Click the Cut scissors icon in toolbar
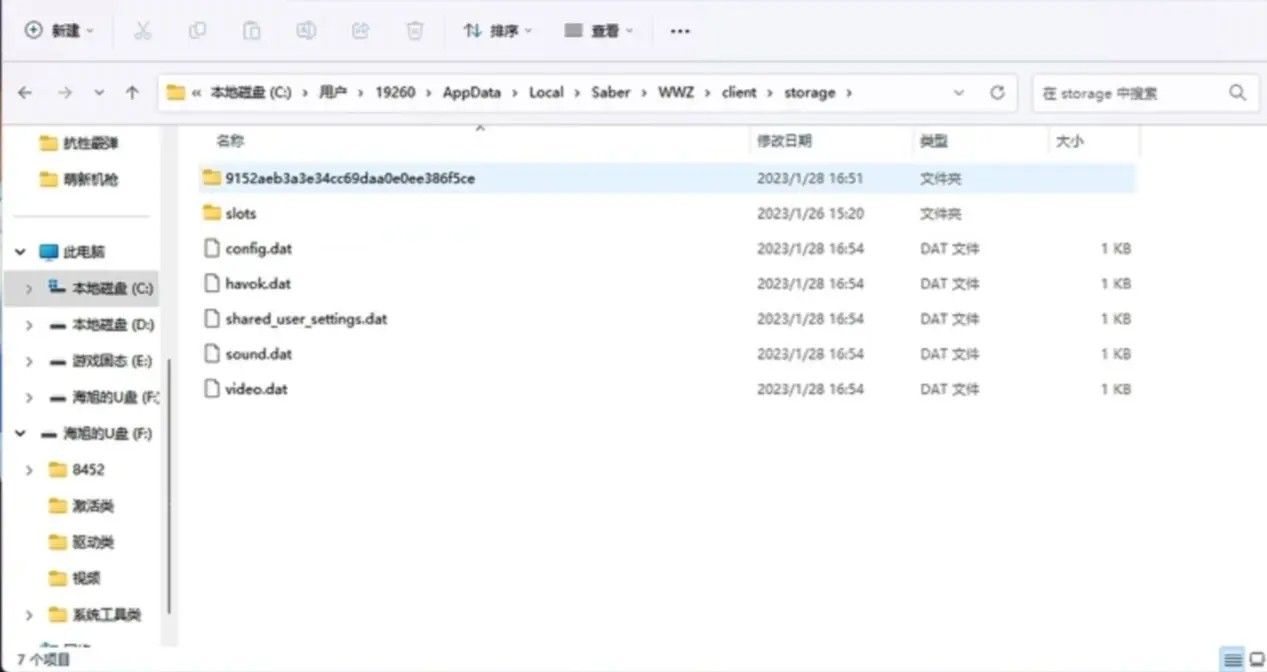The image size is (1267, 672). pyautogui.click(x=142, y=31)
